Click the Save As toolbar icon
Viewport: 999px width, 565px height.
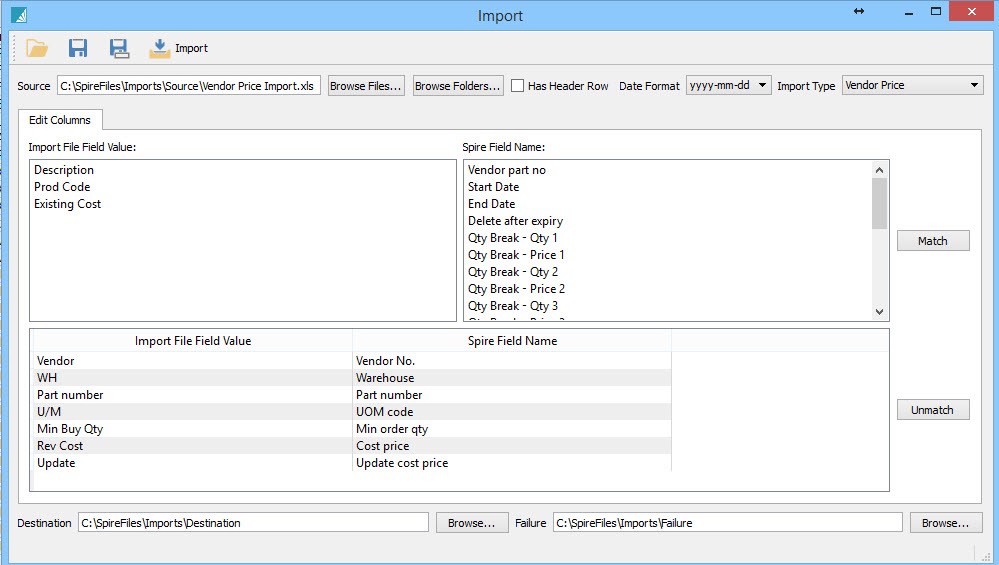[x=119, y=48]
